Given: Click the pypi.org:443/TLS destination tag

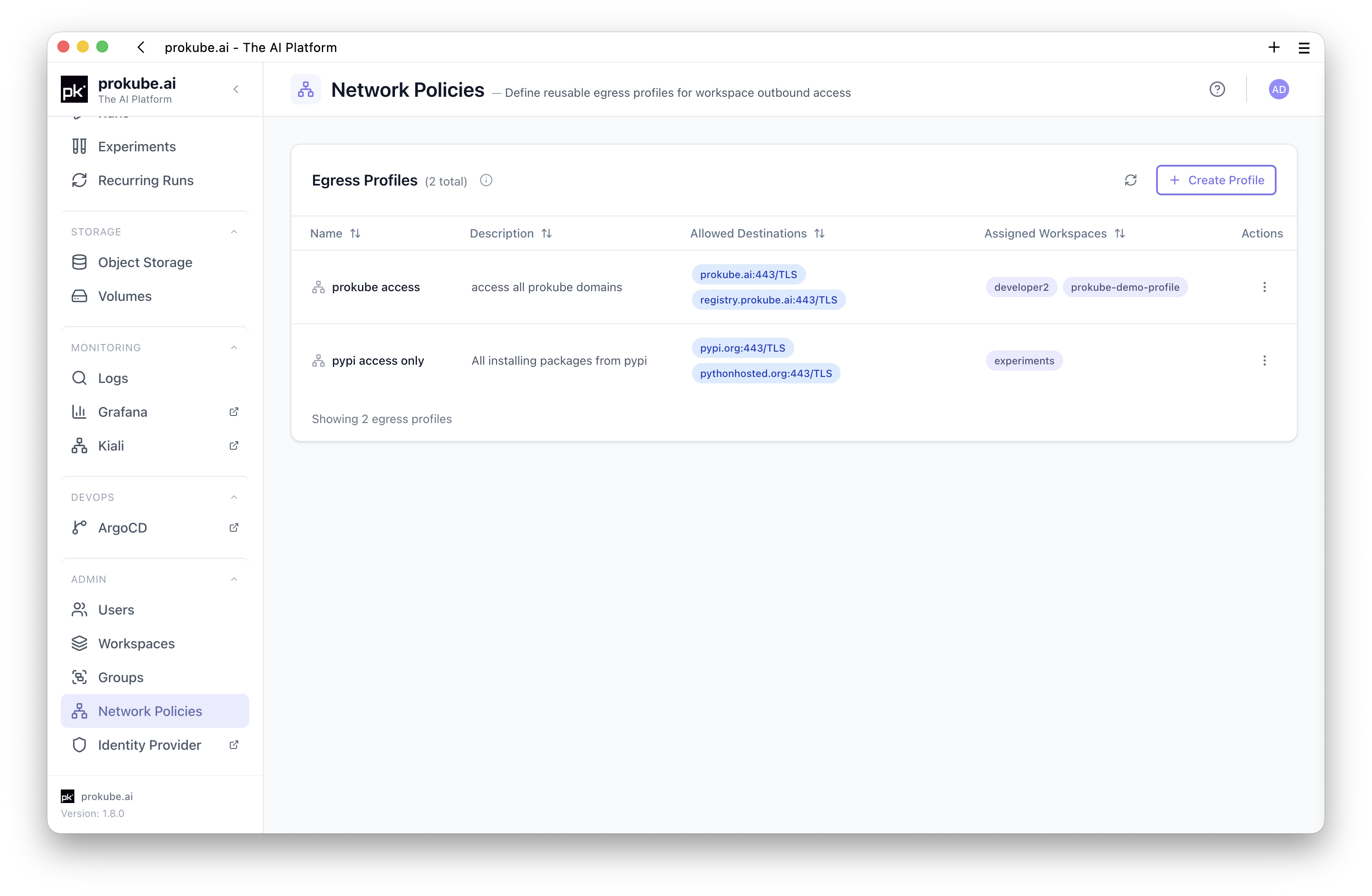Looking at the screenshot, I should 743,349.
